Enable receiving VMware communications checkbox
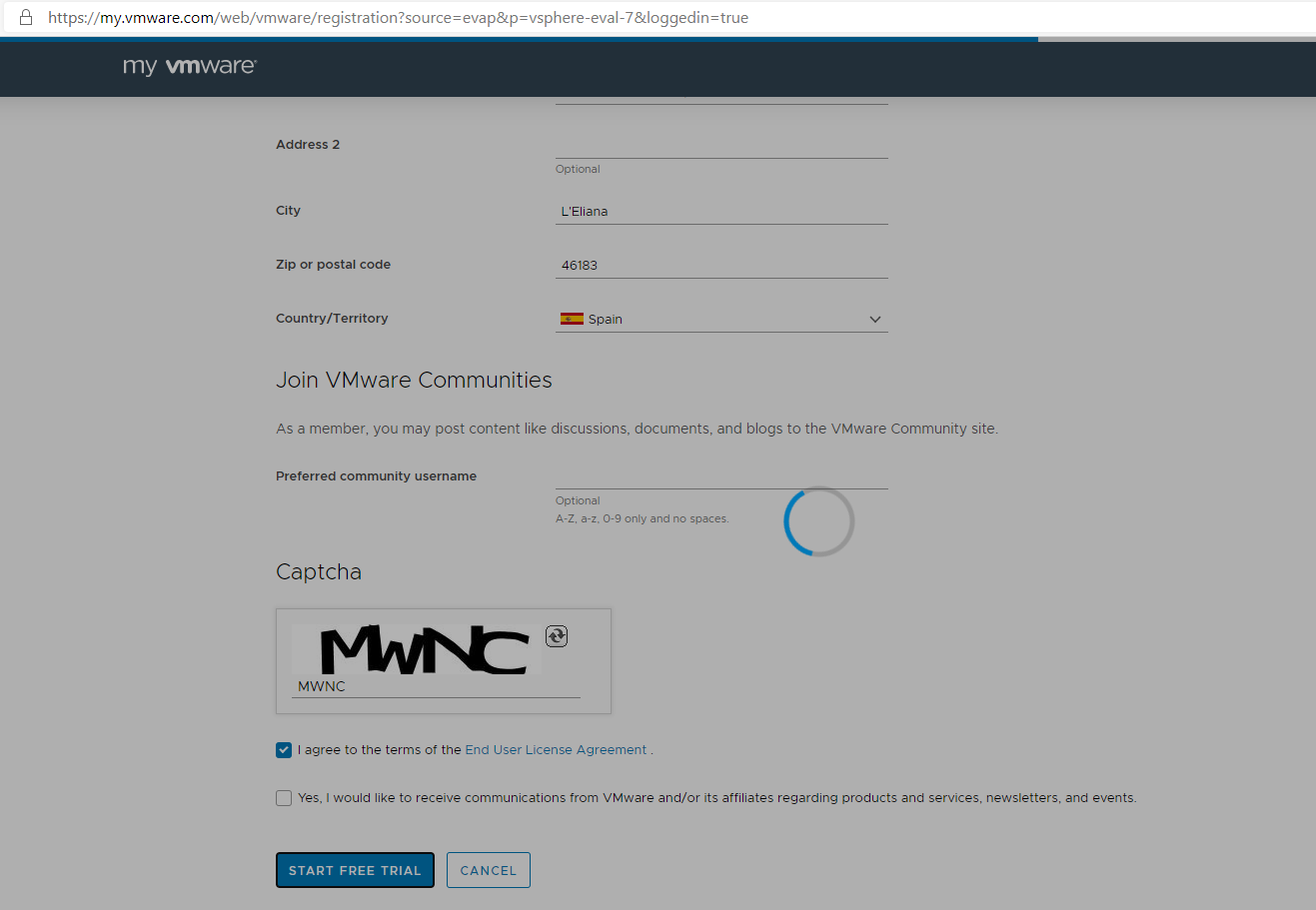 click(284, 798)
